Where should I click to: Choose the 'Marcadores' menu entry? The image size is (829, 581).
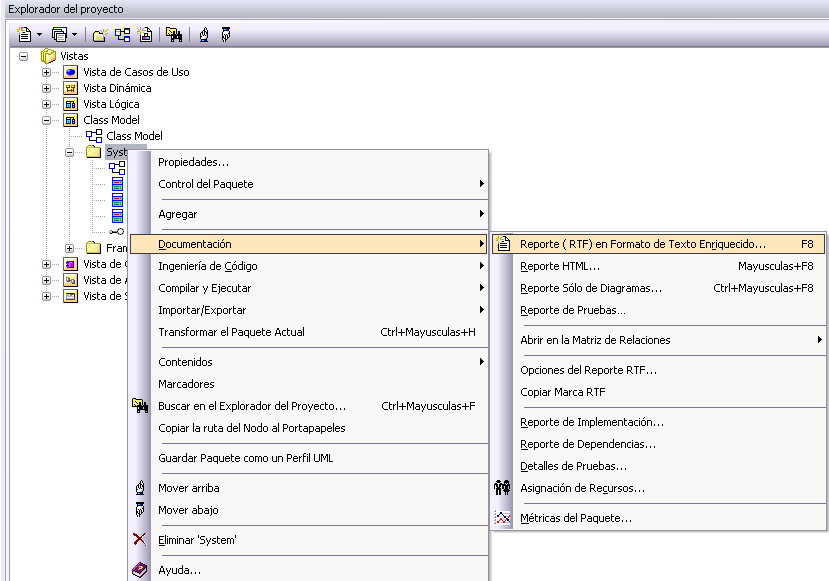309,384
